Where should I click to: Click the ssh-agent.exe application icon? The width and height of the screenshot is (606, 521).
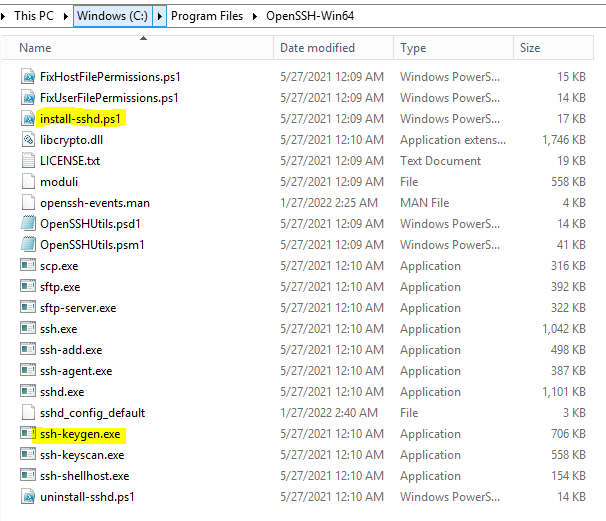[28, 370]
